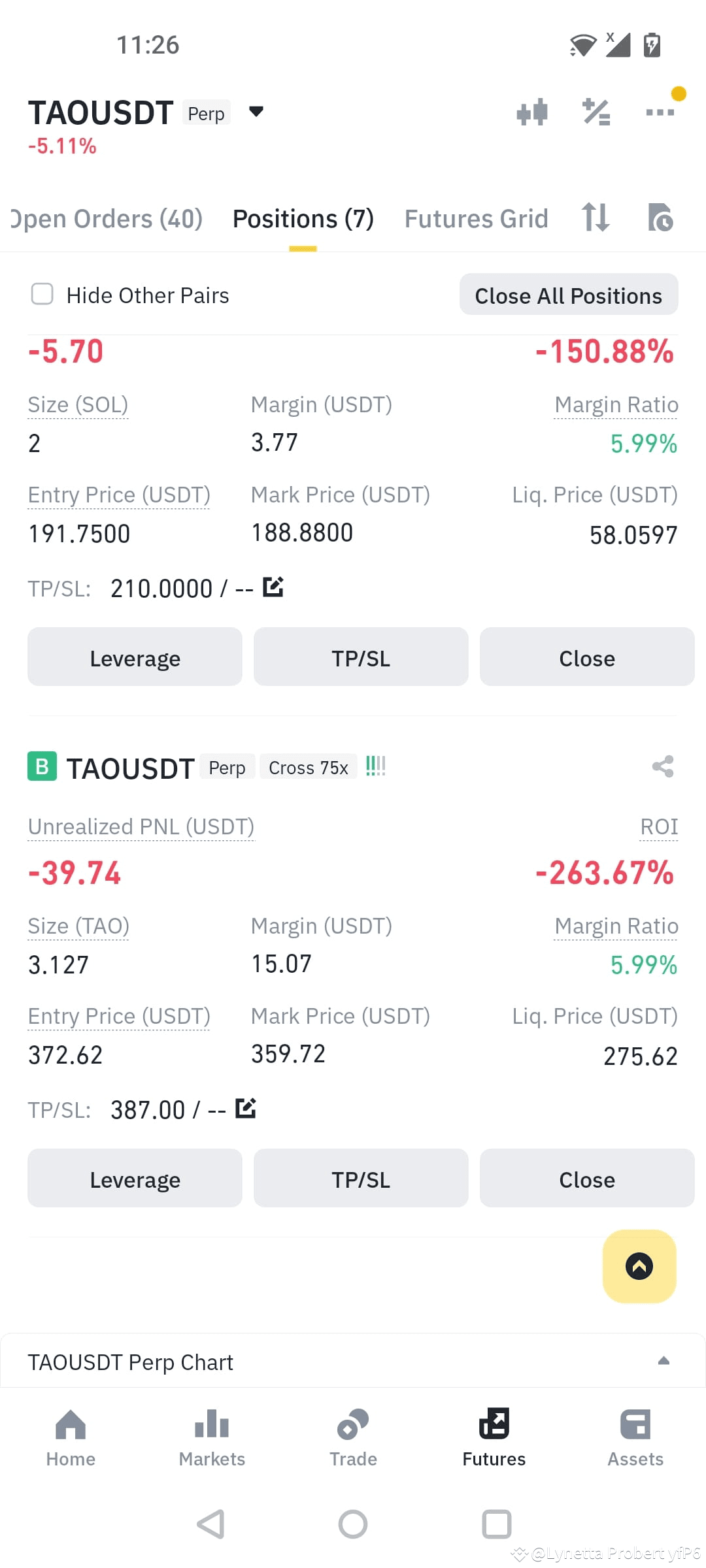Screen dimensions: 706x1568
Task: Adjust Leverage for the SOL position
Action: click(x=135, y=657)
